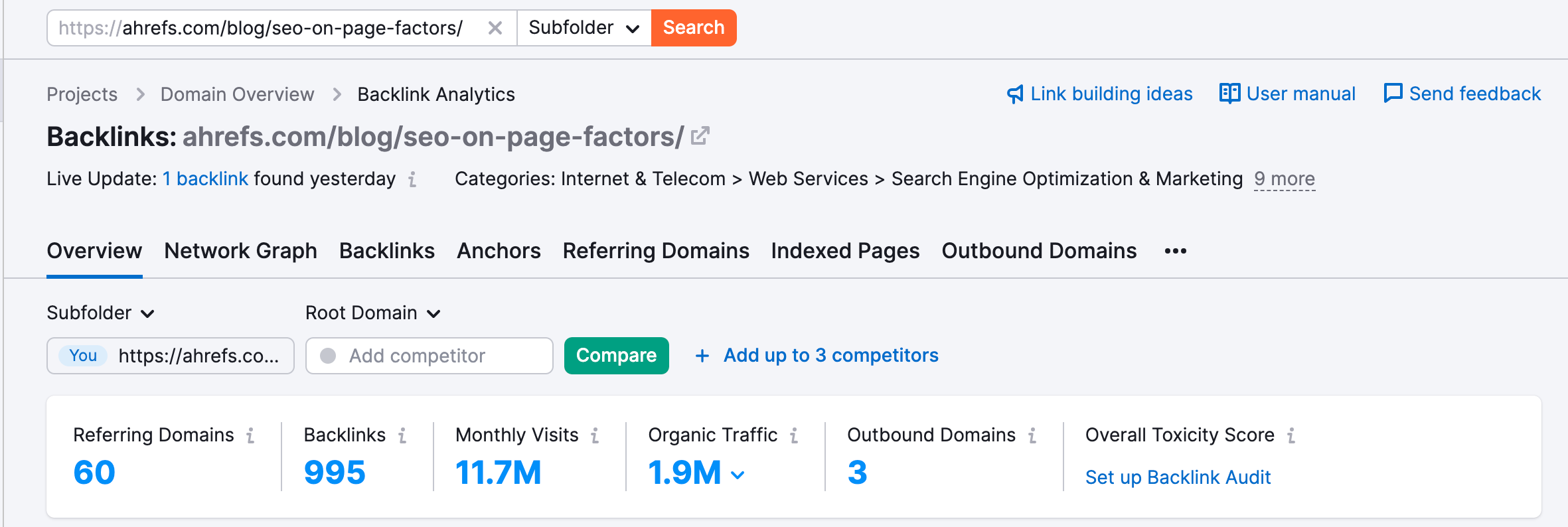Expand chevron next to 1.9M organic traffic
This screenshot has height=527, width=1568.
click(738, 475)
